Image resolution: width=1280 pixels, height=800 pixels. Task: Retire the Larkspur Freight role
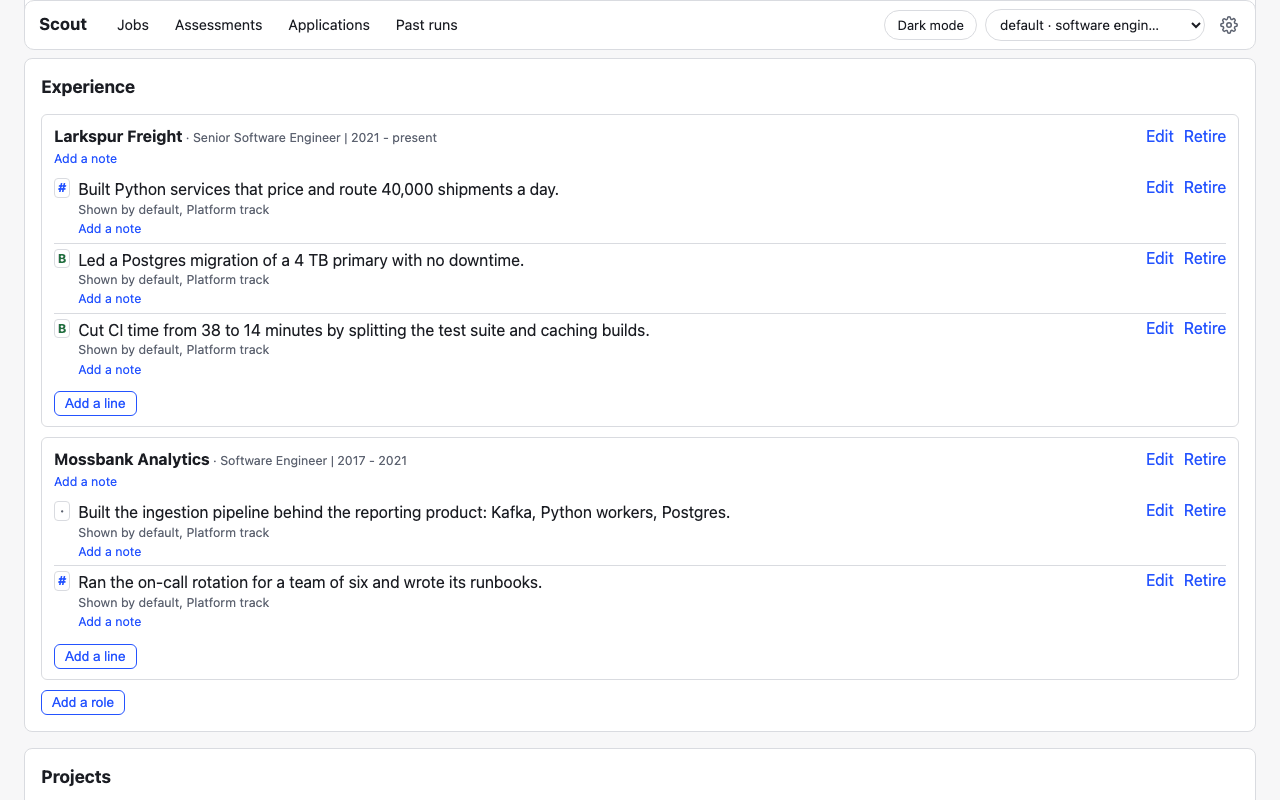tap(1205, 136)
